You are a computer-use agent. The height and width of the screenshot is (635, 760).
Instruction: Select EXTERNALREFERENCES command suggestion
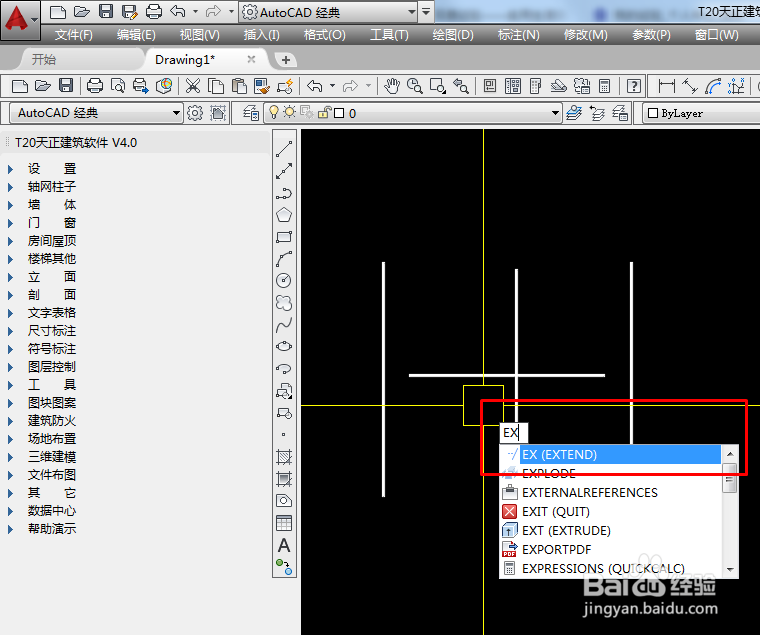pyautogui.click(x=611, y=492)
